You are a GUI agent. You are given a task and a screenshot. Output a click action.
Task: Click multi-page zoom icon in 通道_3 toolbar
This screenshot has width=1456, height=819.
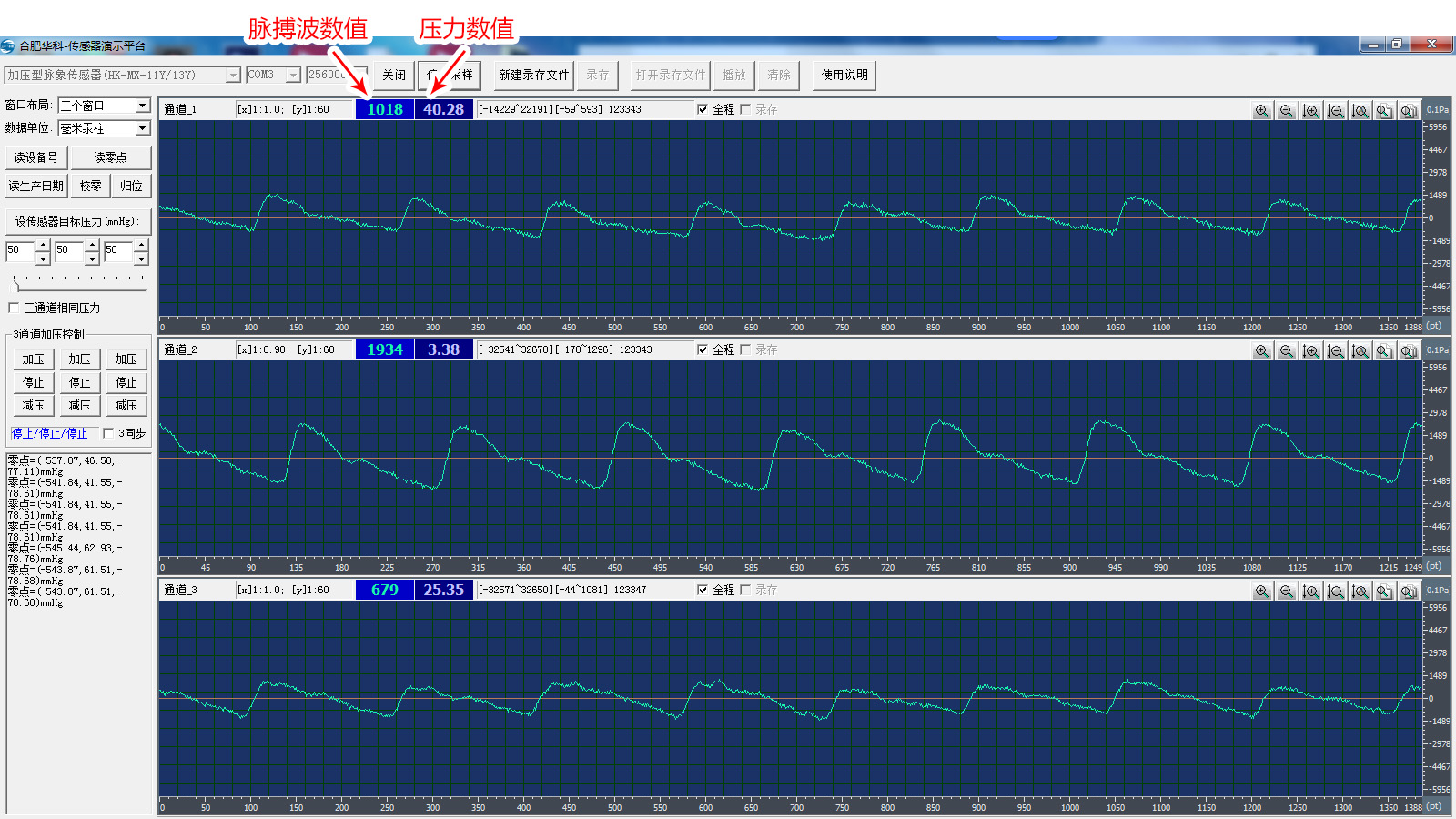pos(1409,591)
